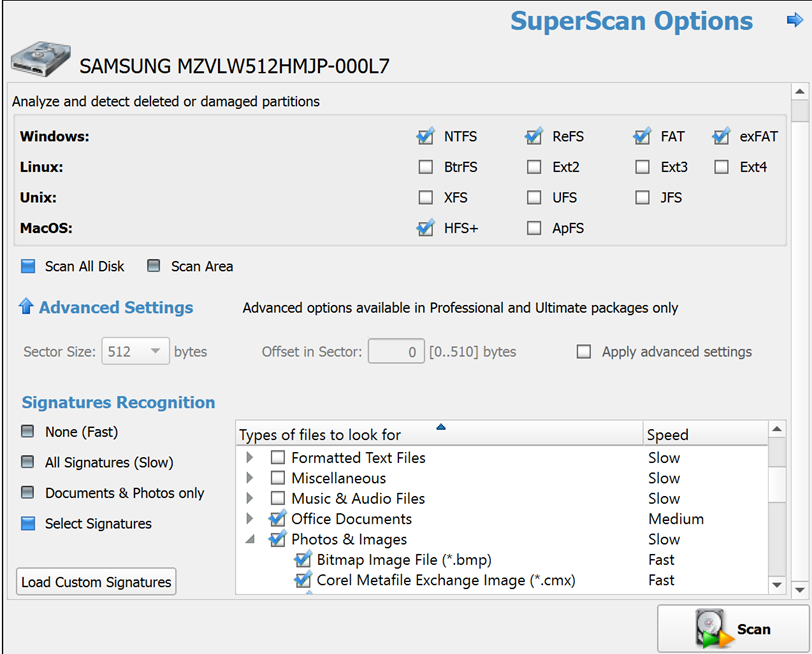
Task: Click the file types list scroll-up arrow
Action: click(x=776, y=429)
